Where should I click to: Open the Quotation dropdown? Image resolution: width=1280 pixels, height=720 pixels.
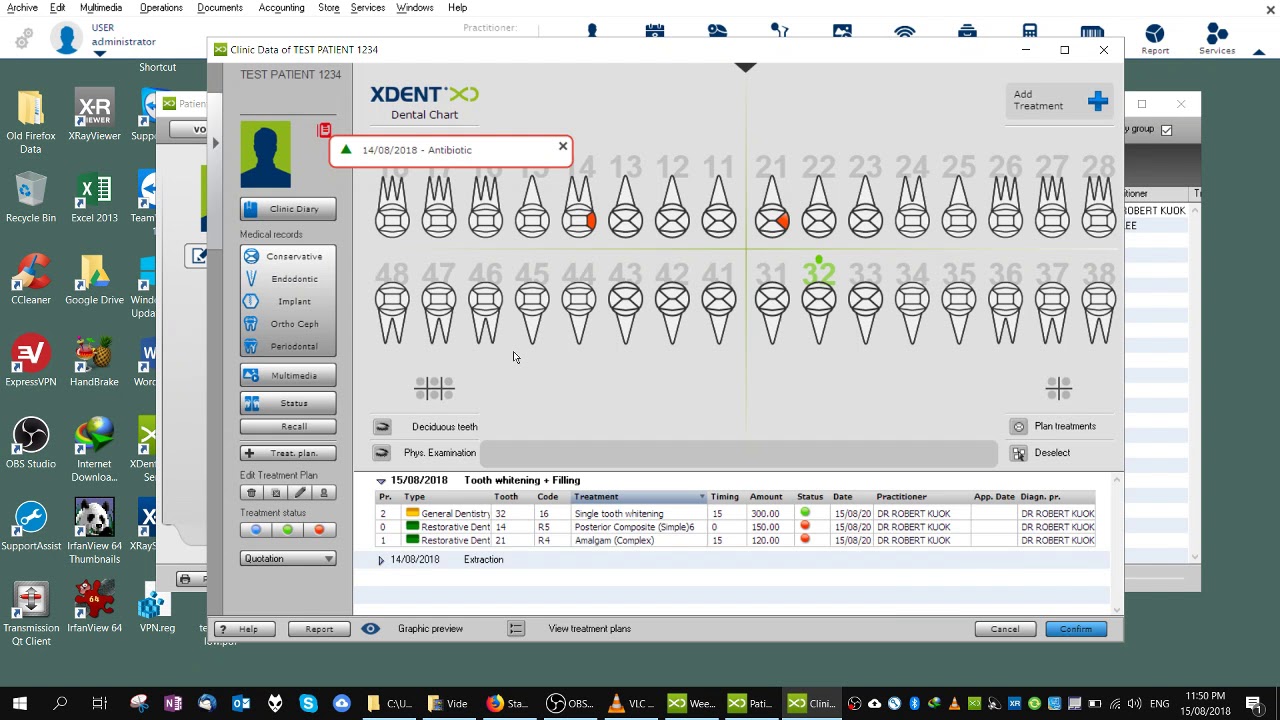pyautogui.click(x=288, y=559)
